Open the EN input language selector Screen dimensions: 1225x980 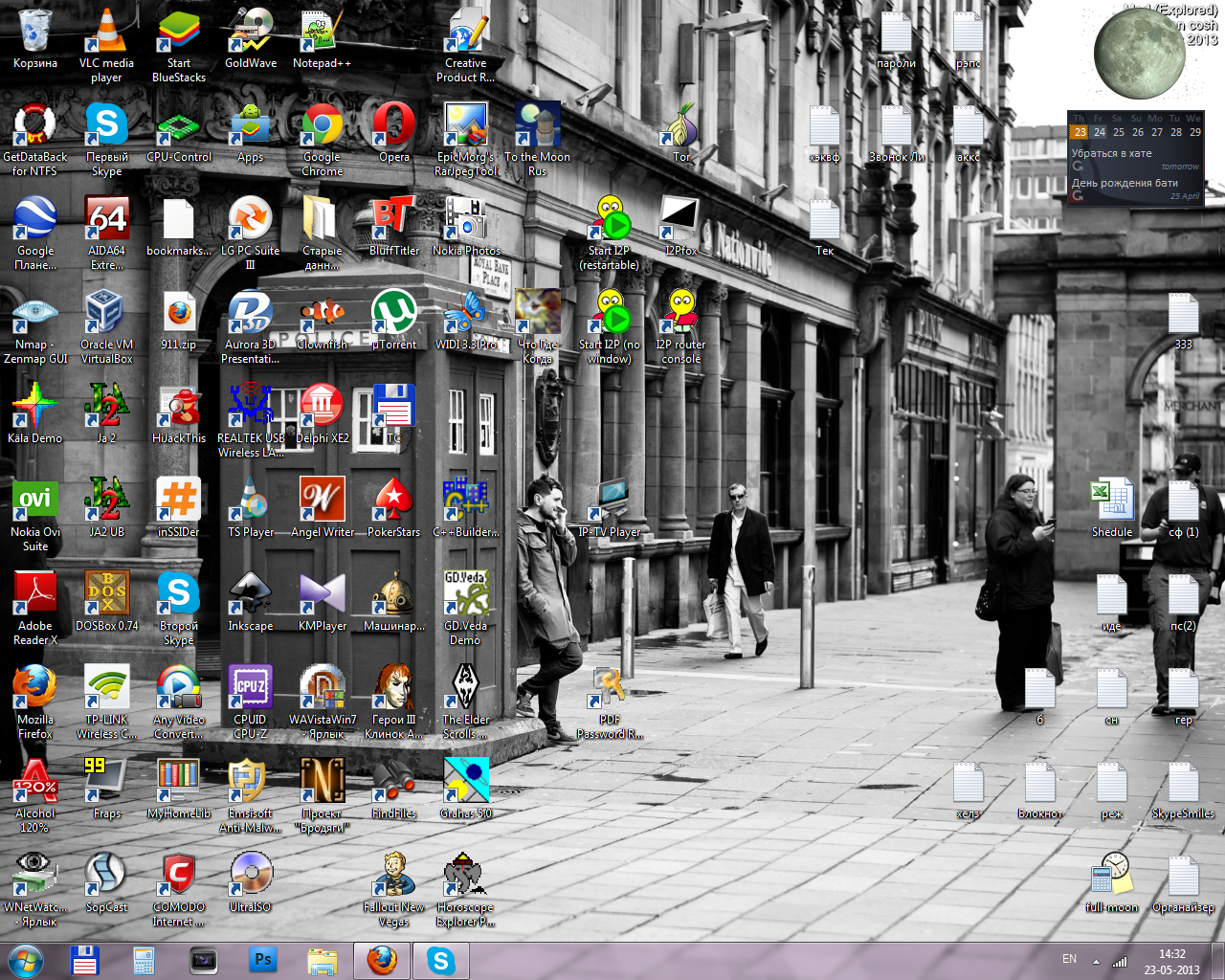point(1069,959)
